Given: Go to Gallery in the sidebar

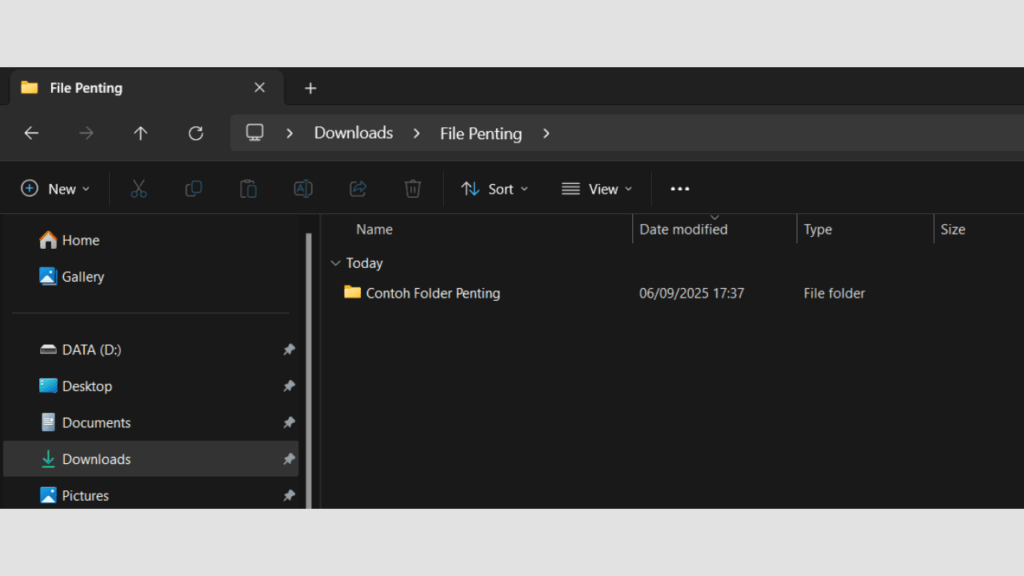Looking at the screenshot, I should pos(81,276).
